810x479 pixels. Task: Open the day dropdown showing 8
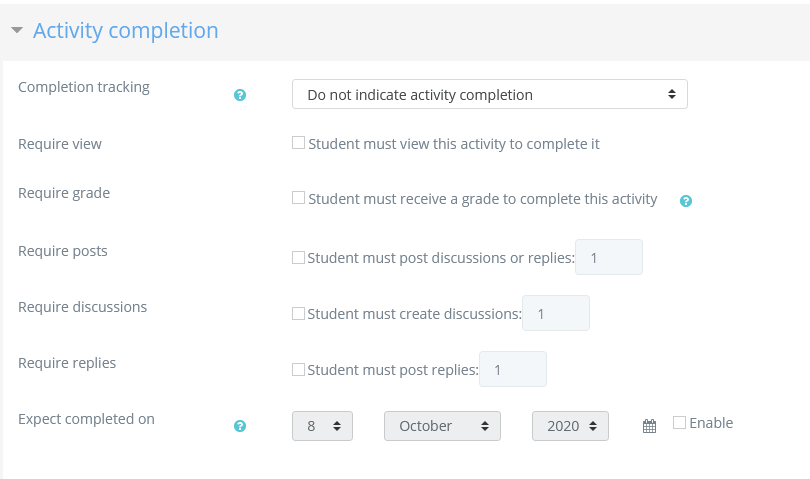(322, 426)
